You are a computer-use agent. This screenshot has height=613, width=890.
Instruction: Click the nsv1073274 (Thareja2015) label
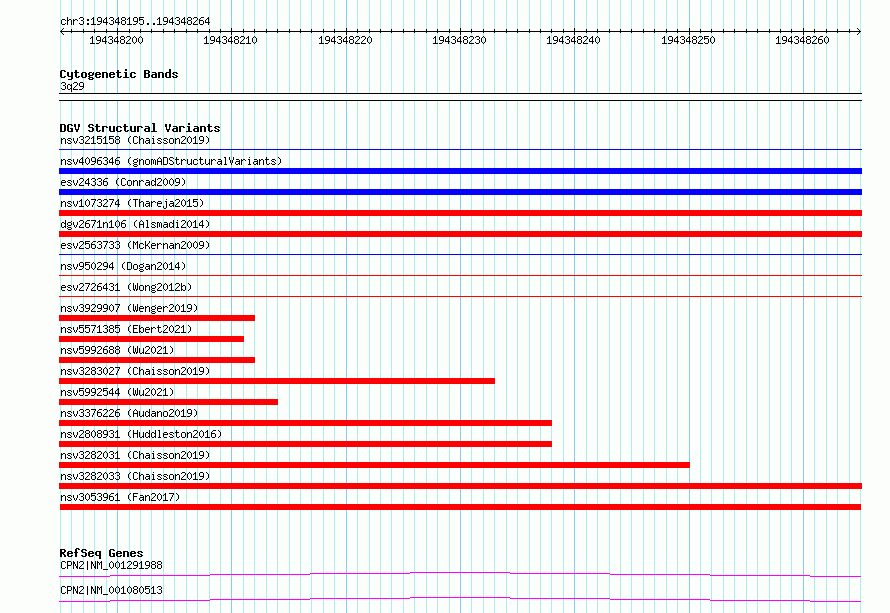[132, 203]
